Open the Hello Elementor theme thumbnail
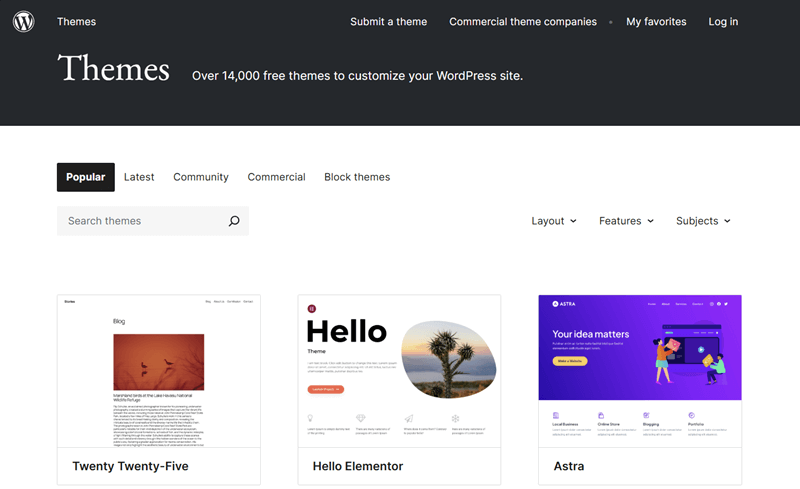This screenshot has height=489, width=800. tap(399, 371)
